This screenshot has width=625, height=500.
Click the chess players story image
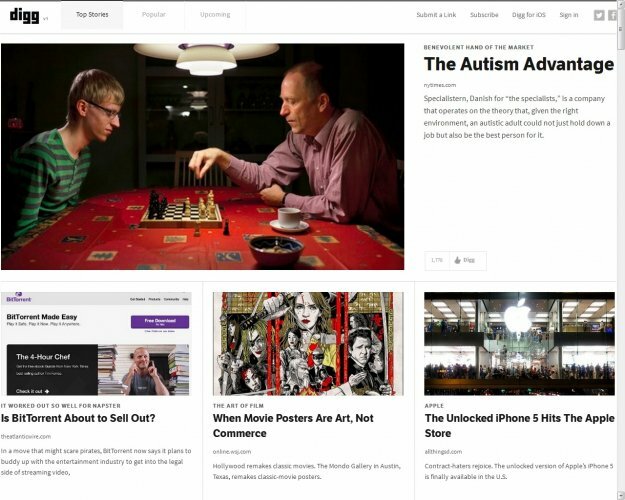(202, 156)
